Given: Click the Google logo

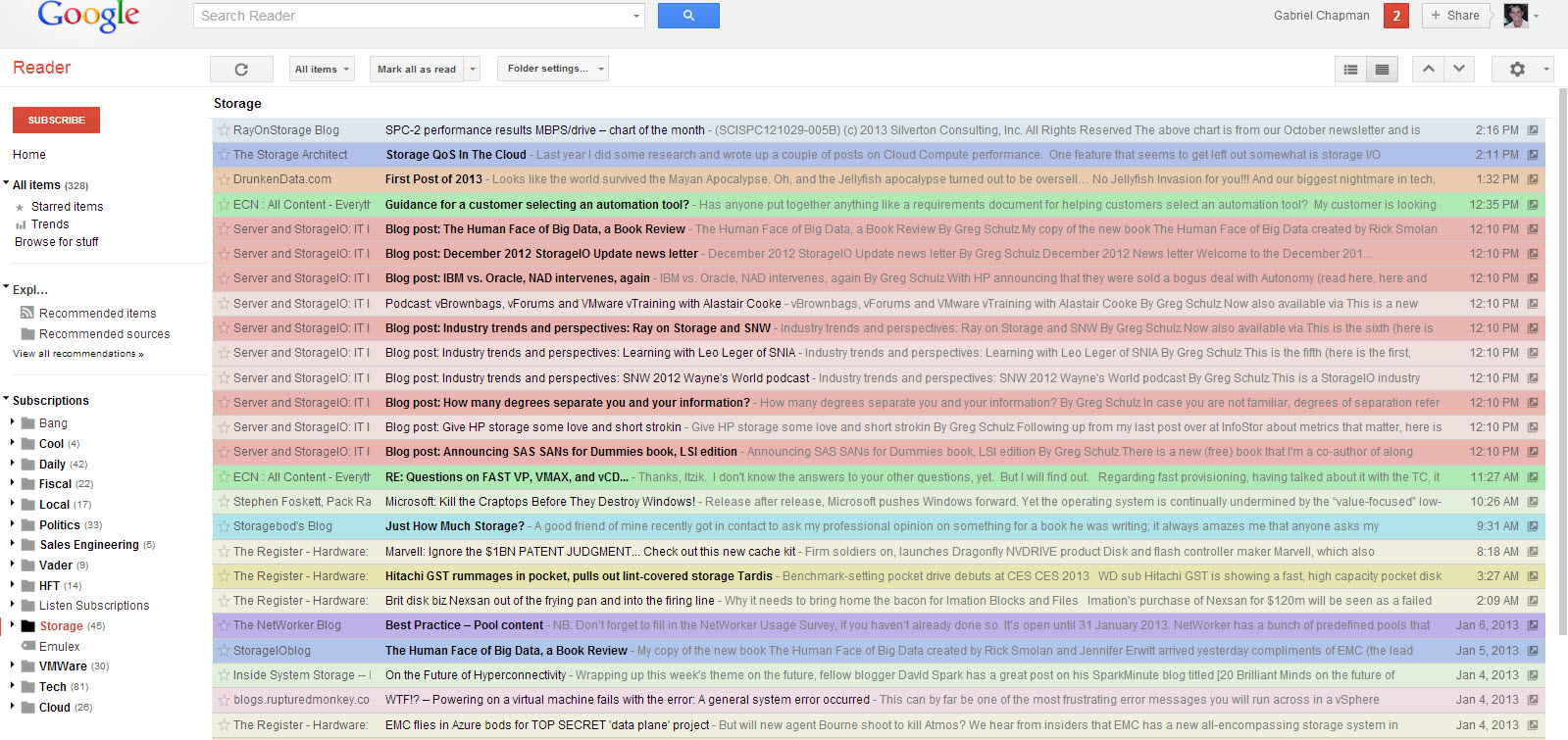Looking at the screenshot, I should click(x=88, y=18).
